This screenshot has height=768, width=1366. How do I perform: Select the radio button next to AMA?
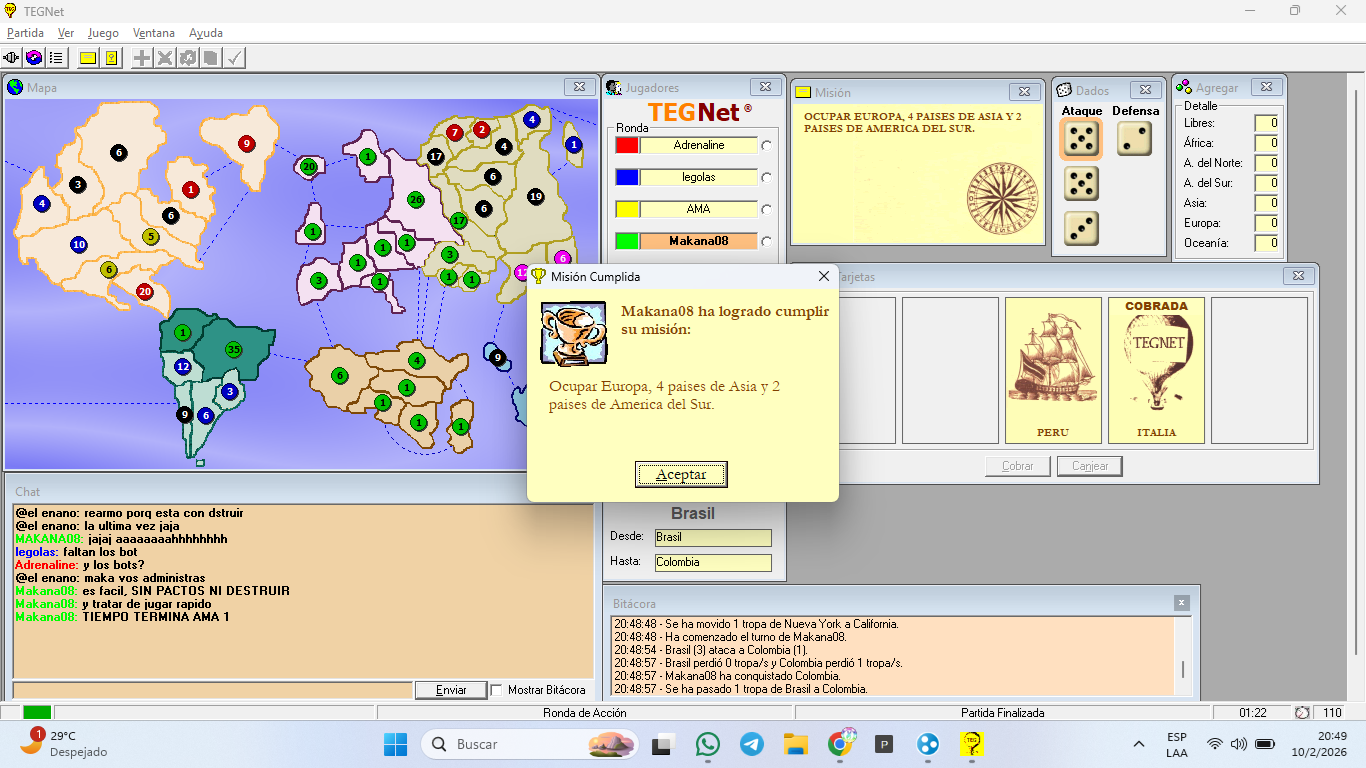click(767, 210)
